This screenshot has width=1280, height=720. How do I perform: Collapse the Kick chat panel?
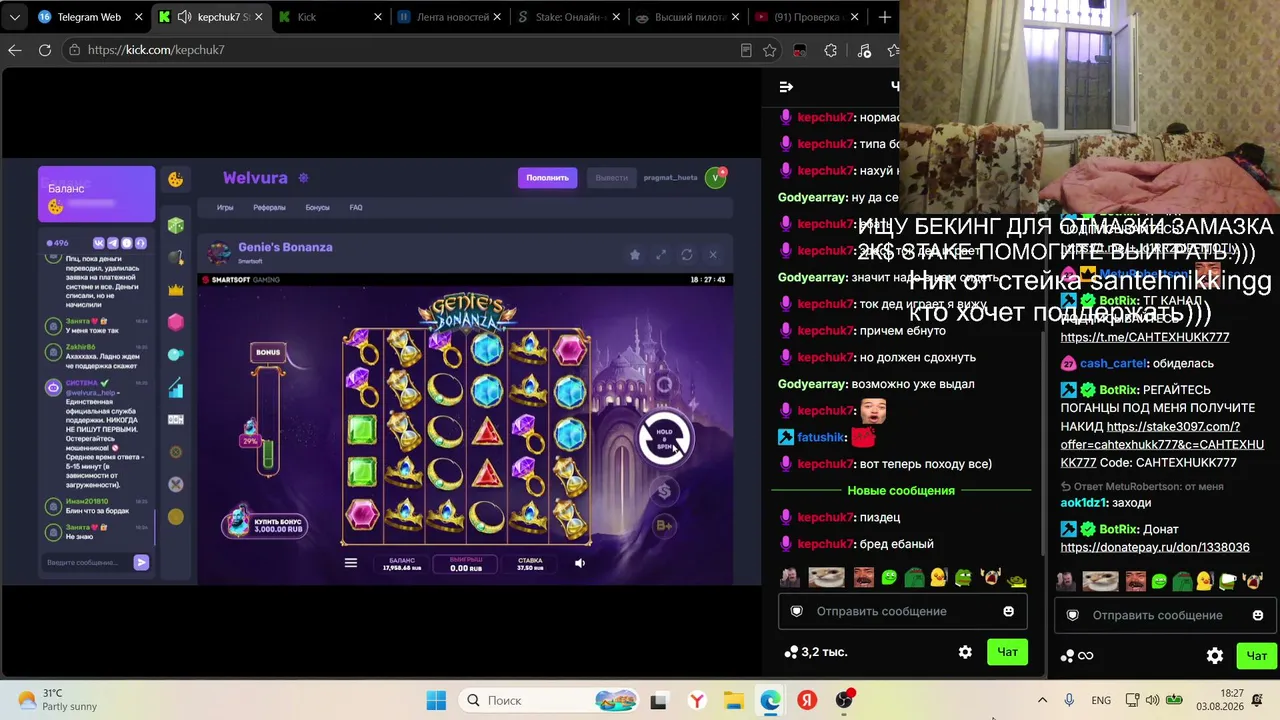(786, 87)
